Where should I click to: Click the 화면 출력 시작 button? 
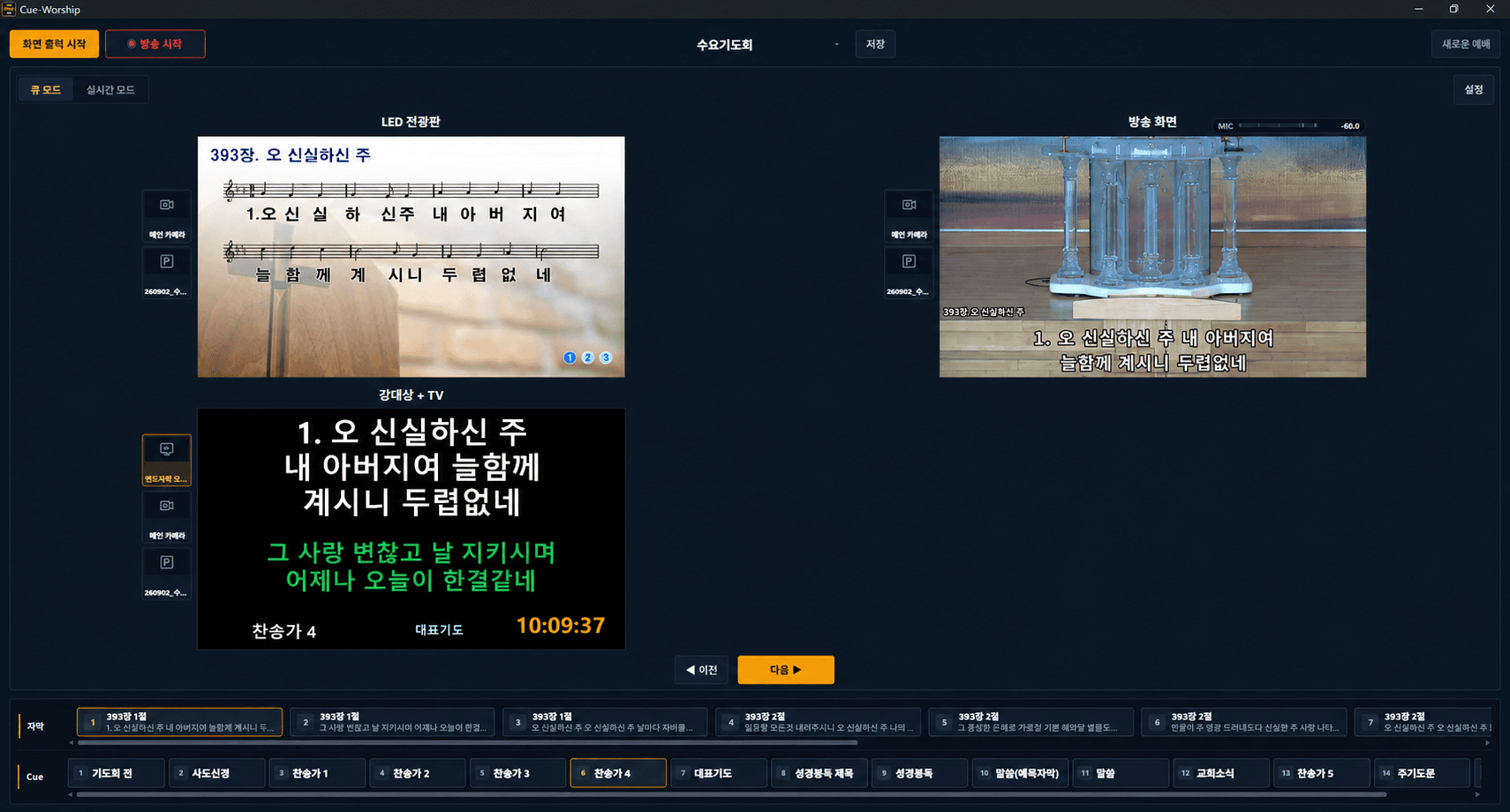54,44
